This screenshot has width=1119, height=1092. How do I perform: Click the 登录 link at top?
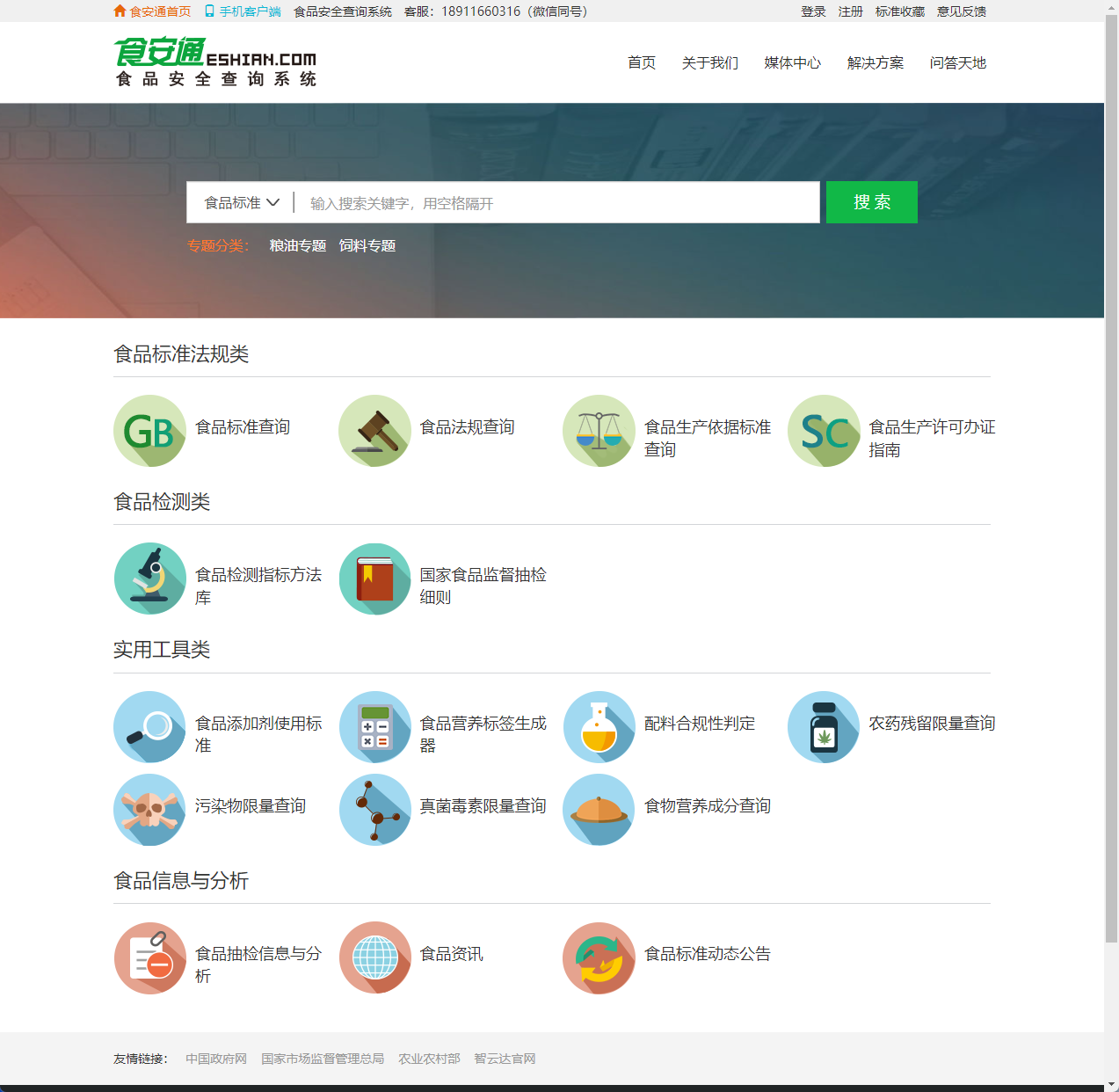click(x=812, y=11)
